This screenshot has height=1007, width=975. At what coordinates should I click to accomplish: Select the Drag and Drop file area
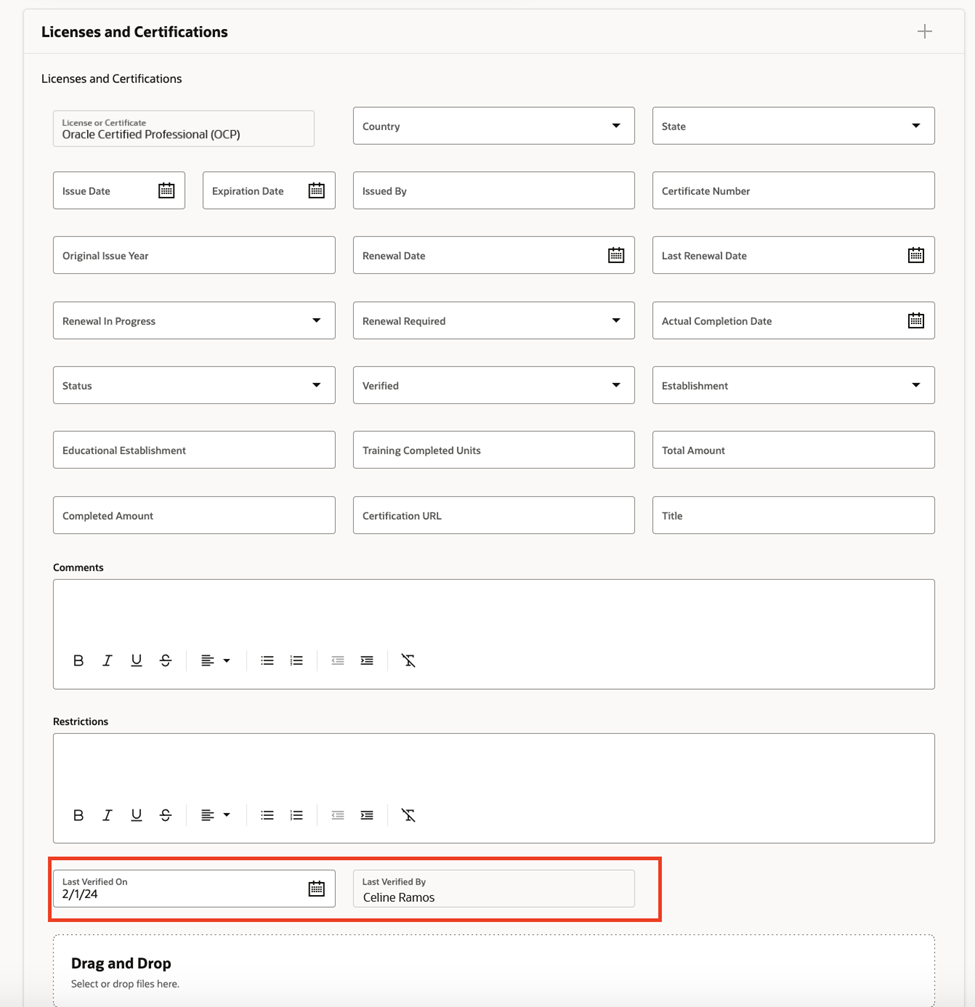tap(493, 971)
